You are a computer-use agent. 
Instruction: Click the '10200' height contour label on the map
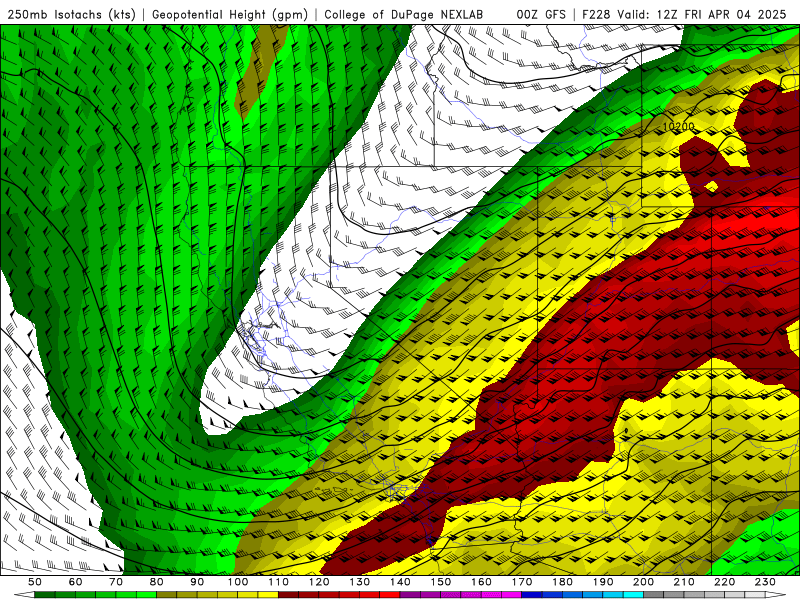click(x=679, y=127)
